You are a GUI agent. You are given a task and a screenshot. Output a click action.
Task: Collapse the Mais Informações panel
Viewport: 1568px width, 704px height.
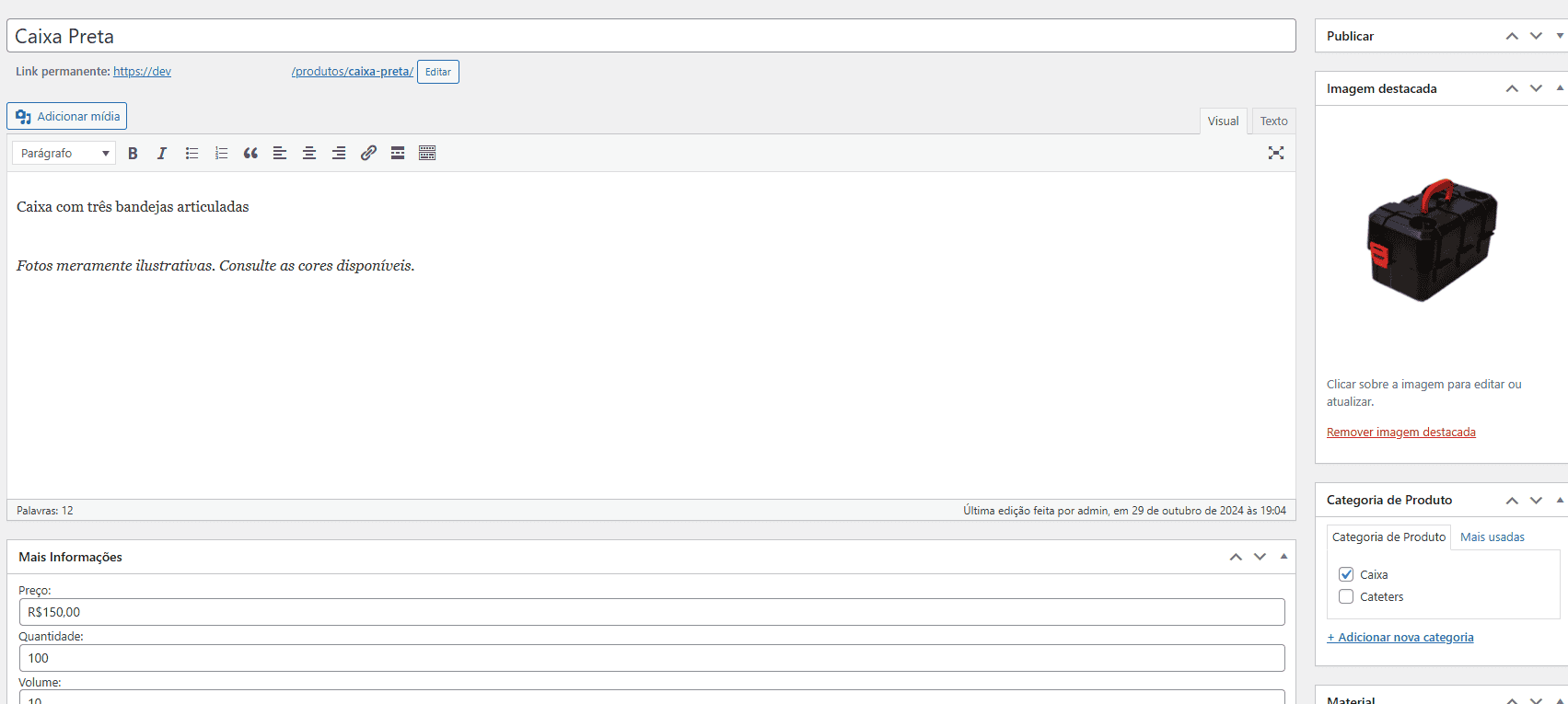(1283, 557)
